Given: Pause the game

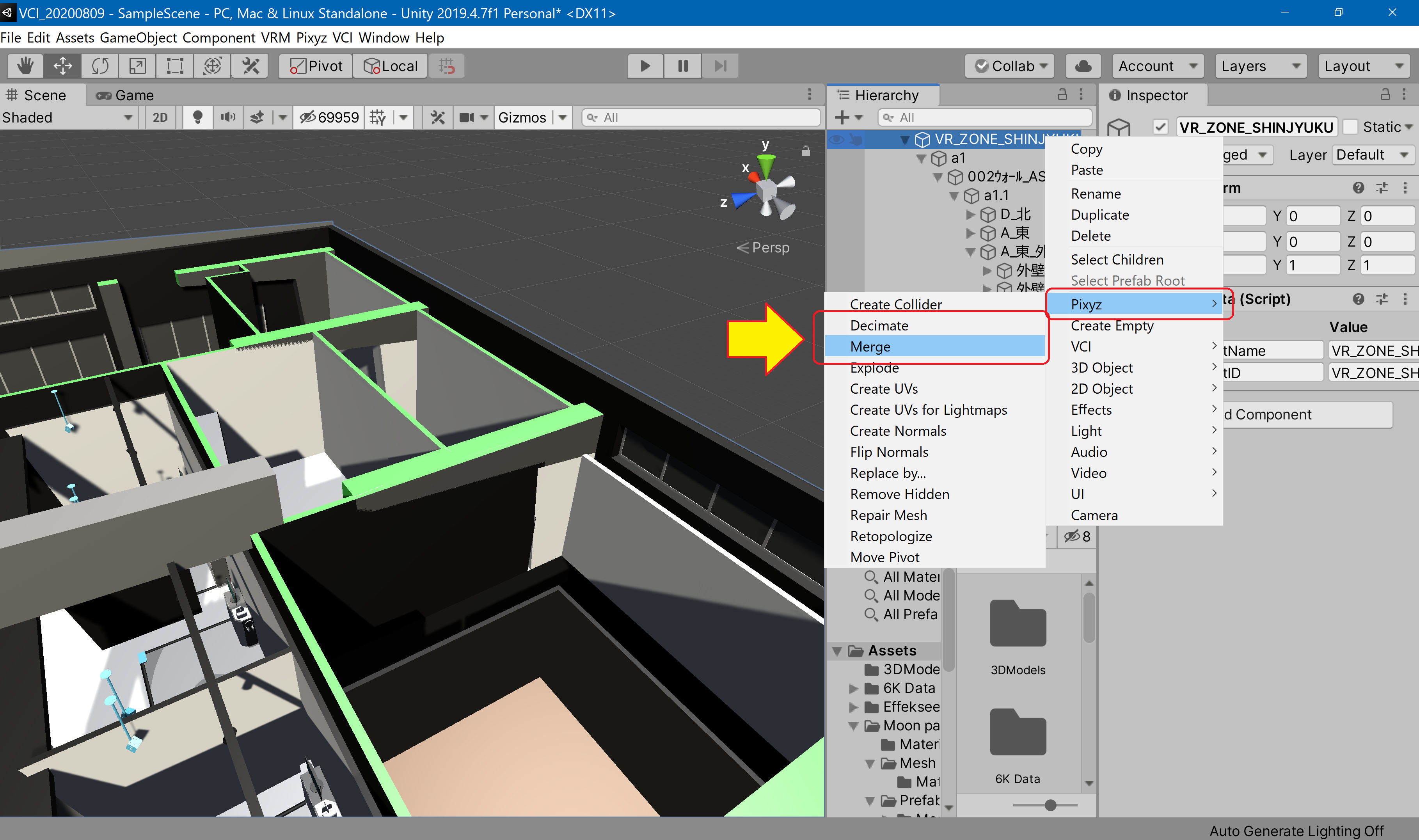Looking at the screenshot, I should 683,66.
